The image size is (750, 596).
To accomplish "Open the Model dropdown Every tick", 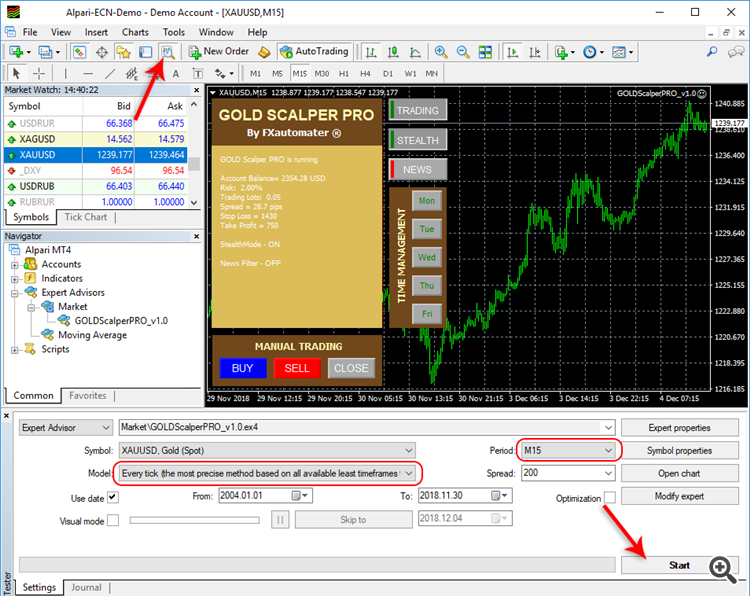I will click(268, 473).
